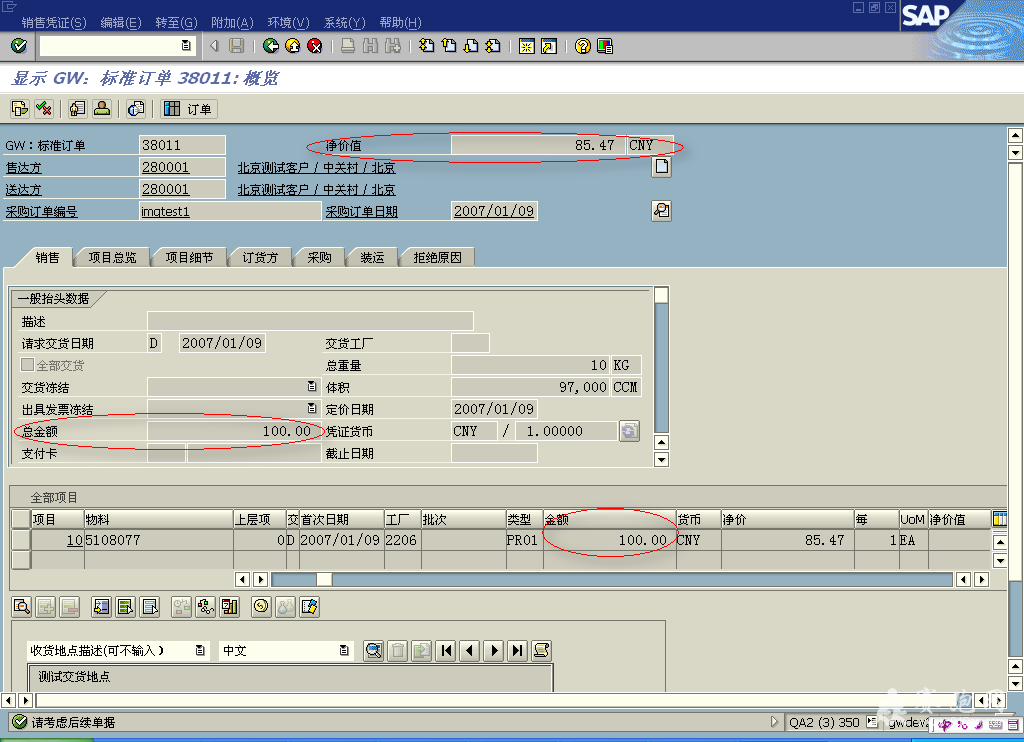Open the 中文 language dropdown
1024x742 pixels.
point(344,650)
